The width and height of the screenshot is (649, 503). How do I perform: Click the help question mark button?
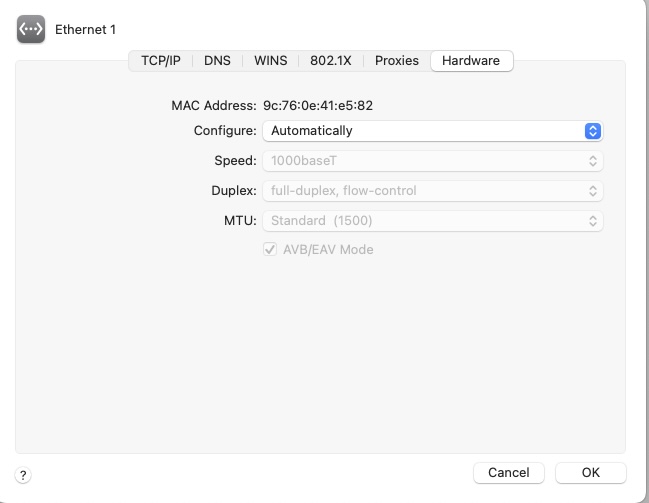24,476
